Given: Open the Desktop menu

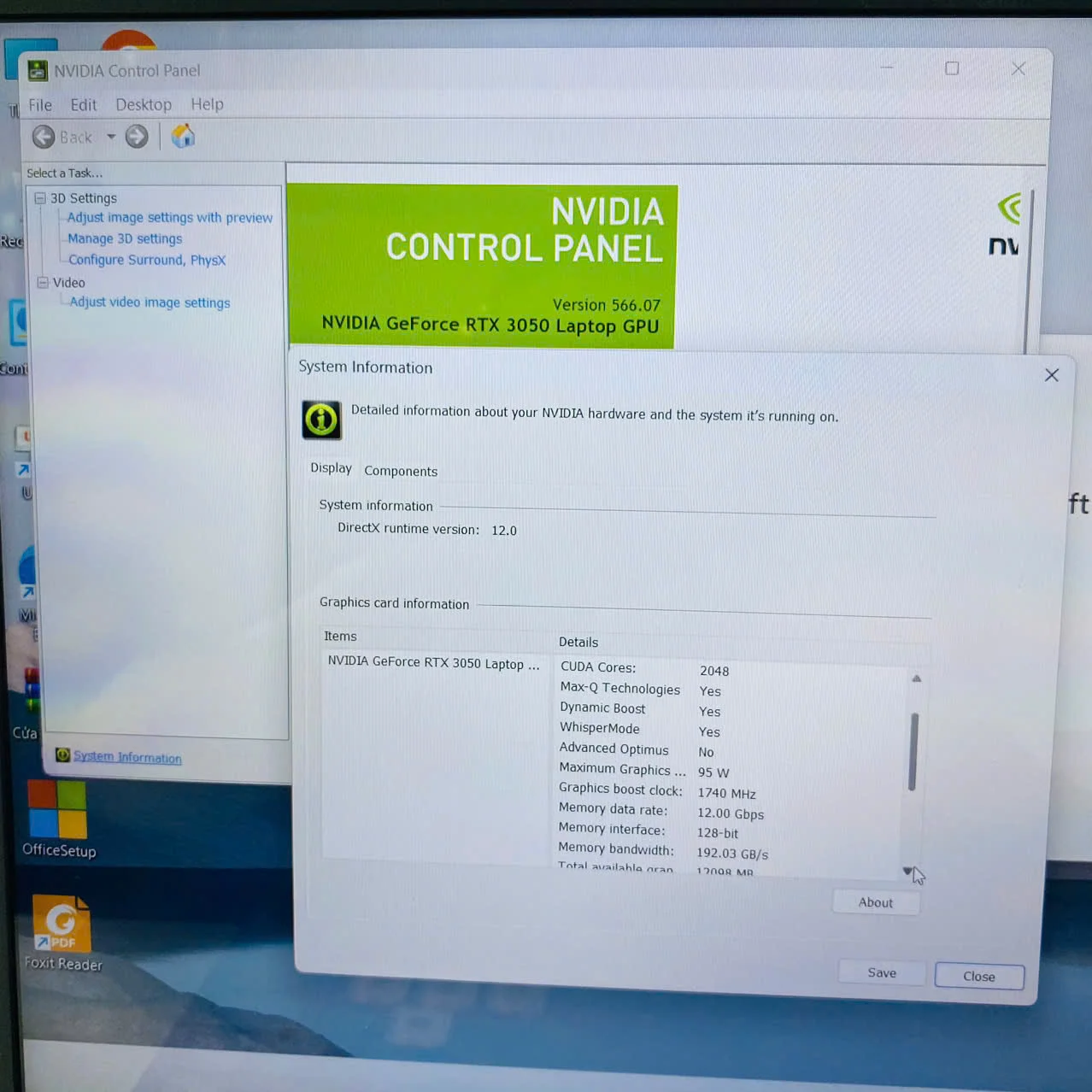Looking at the screenshot, I should coord(144,104).
